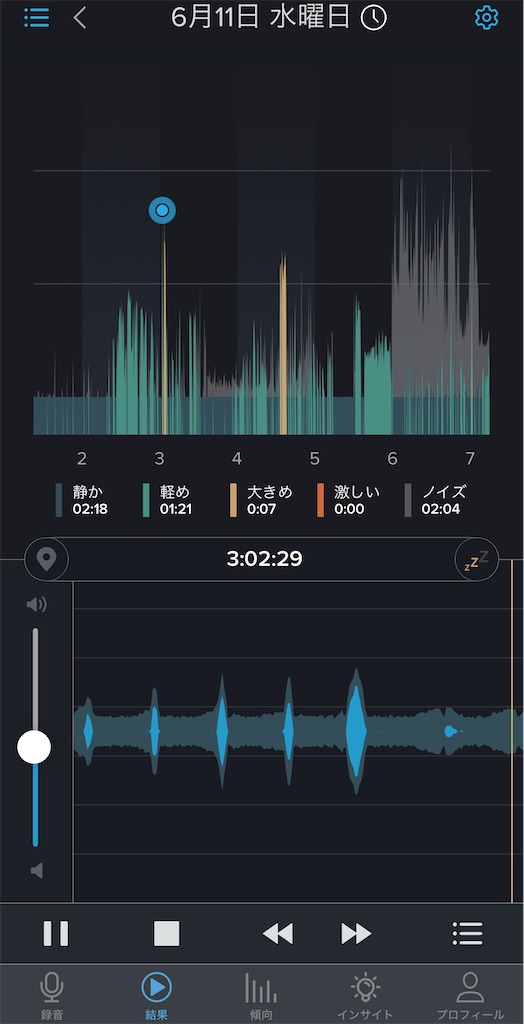Open the 傾向 tab

pyautogui.click(x=261, y=995)
